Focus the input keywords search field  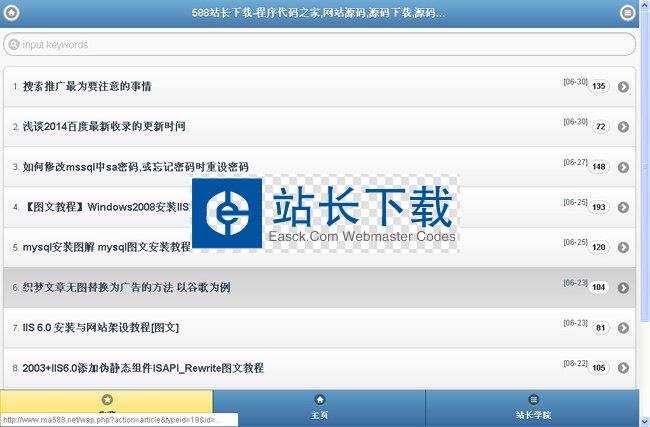[x=319, y=44]
